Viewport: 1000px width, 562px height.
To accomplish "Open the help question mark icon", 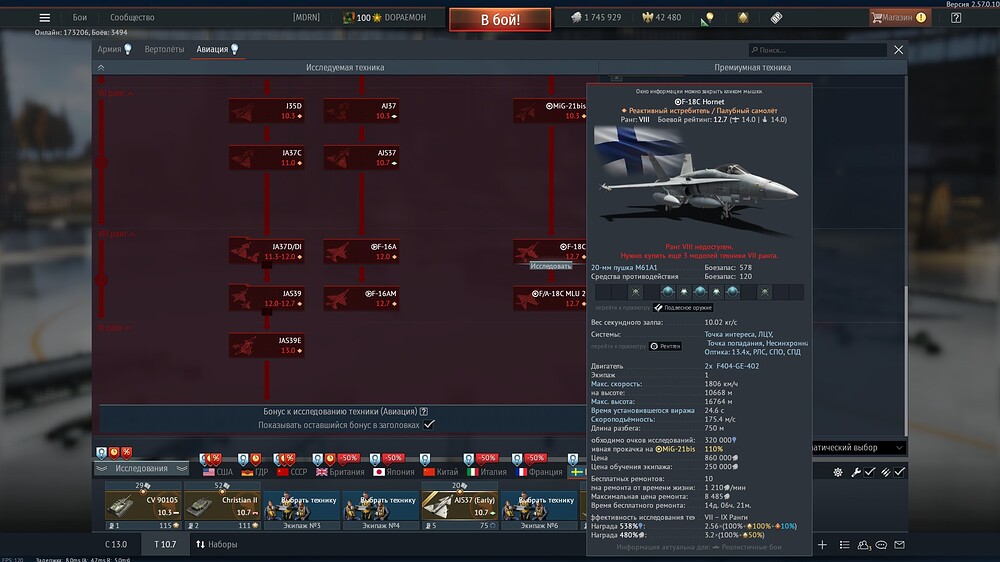I will pos(955,18).
